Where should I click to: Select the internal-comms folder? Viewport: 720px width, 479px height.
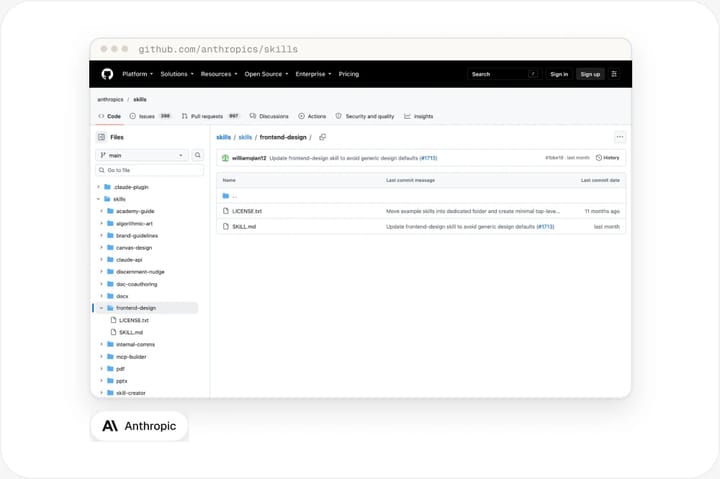tap(135, 344)
